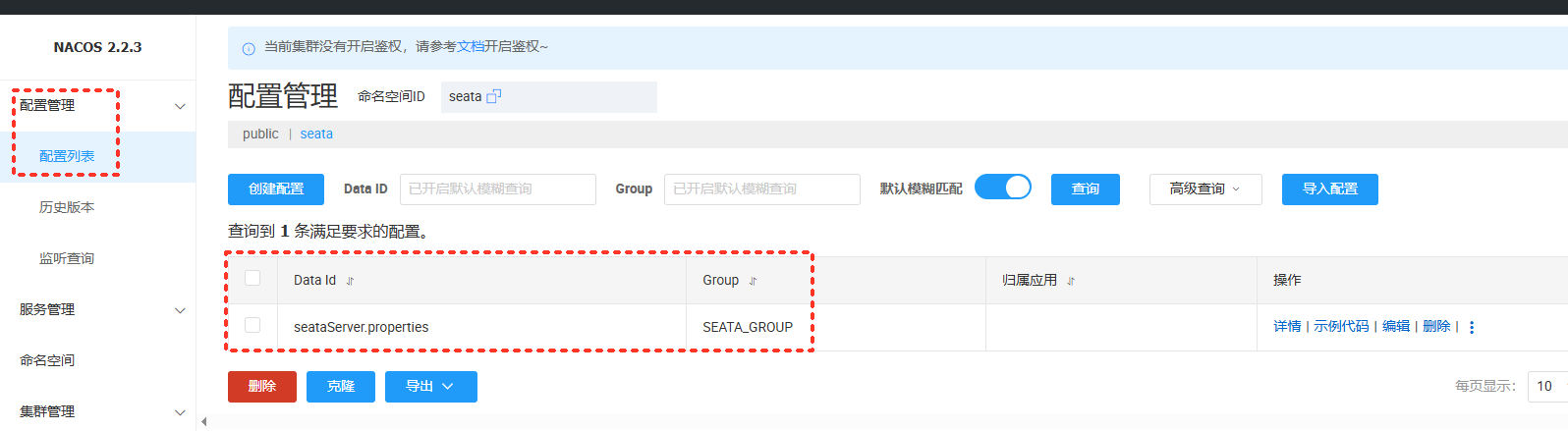Select the seataServer.properties row checkbox

click(252, 325)
